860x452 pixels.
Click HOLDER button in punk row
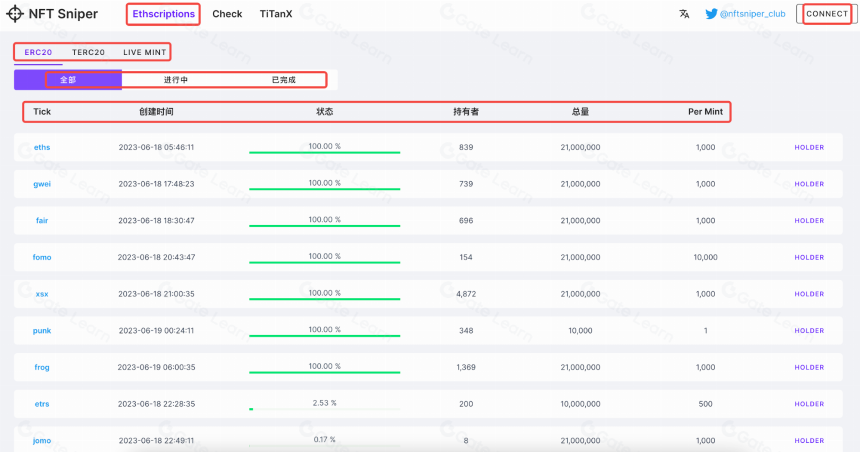pyautogui.click(x=809, y=331)
